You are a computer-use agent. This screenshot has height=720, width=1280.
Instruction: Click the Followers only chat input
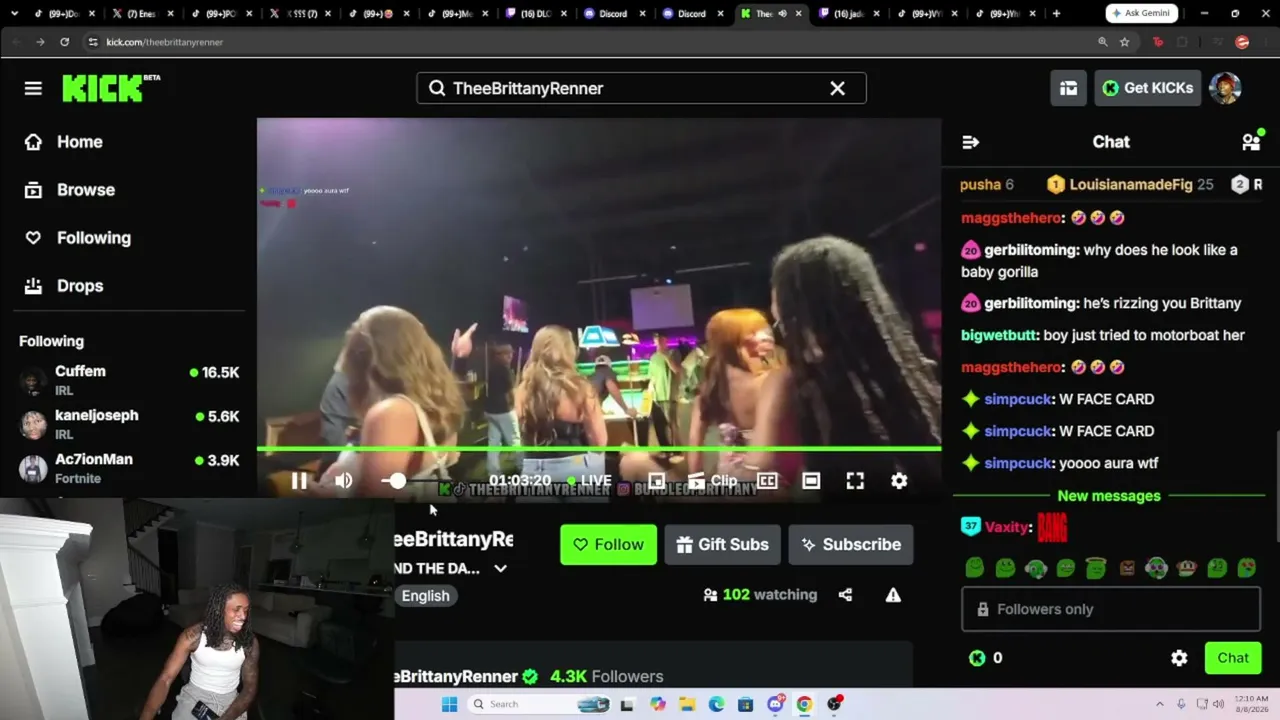1110,609
